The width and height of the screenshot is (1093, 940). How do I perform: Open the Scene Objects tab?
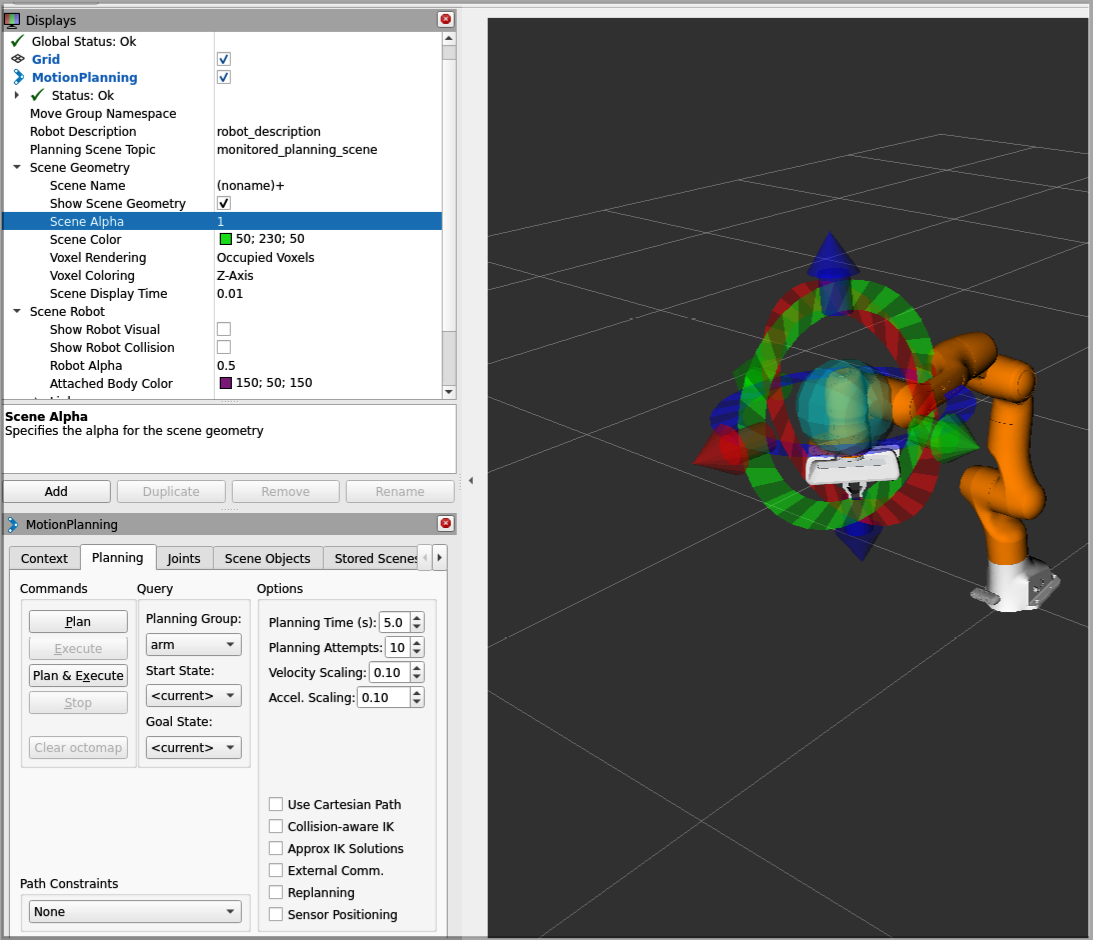(267, 558)
